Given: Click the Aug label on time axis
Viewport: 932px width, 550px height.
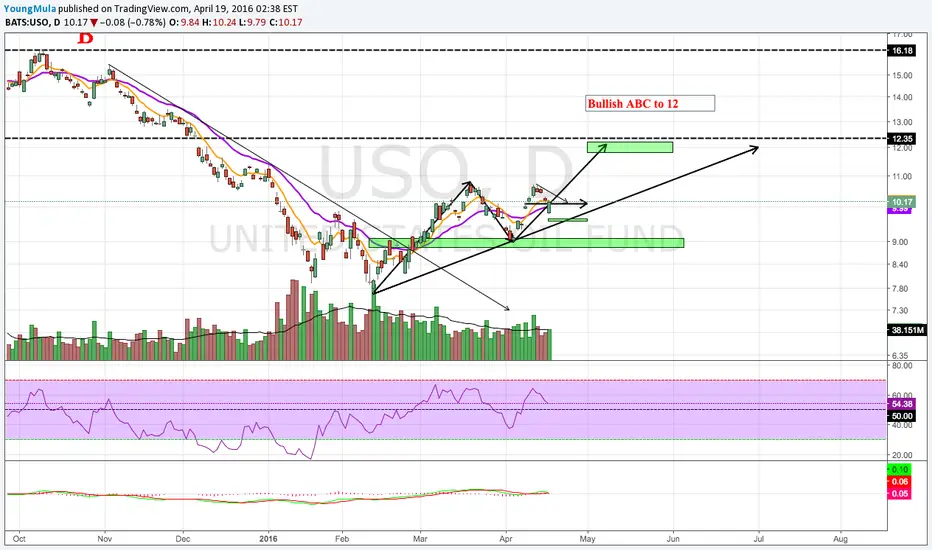Looking at the screenshot, I should pyautogui.click(x=840, y=539).
